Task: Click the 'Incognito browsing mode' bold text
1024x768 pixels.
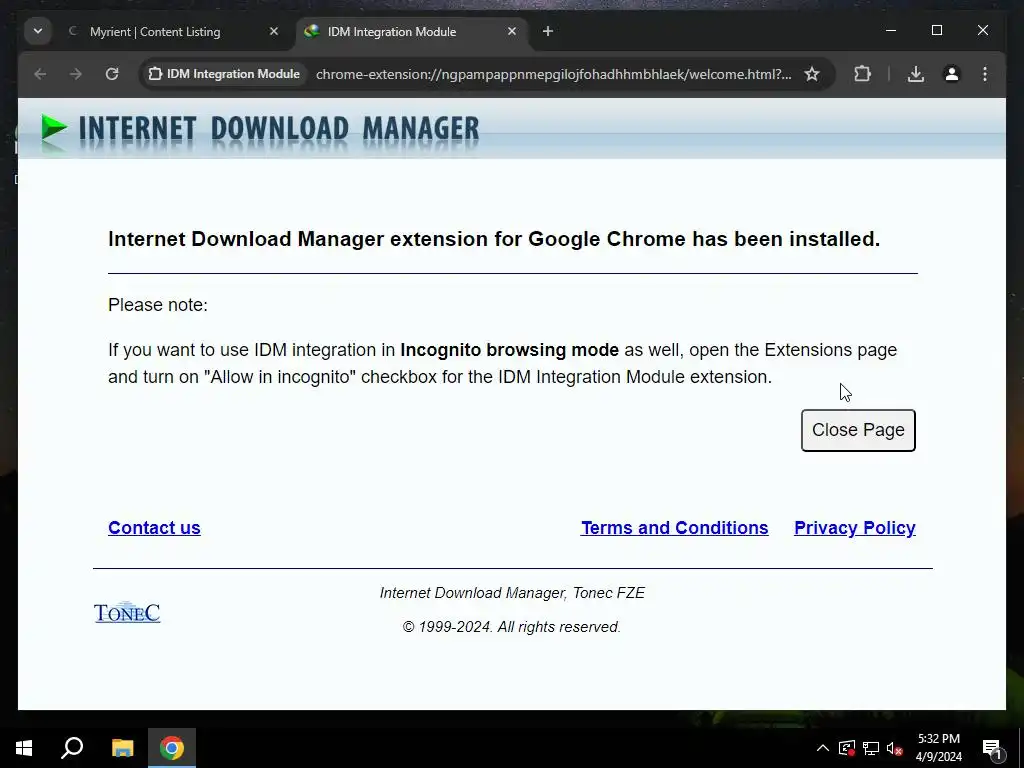Action: click(x=509, y=350)
